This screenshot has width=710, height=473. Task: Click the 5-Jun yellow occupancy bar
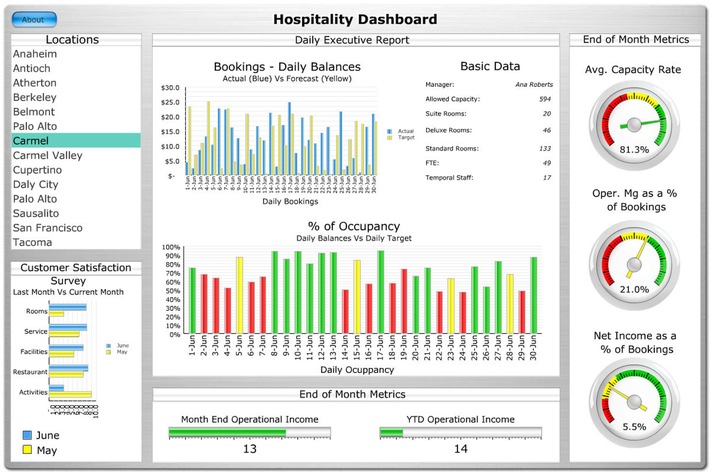[x=240, y=296]
